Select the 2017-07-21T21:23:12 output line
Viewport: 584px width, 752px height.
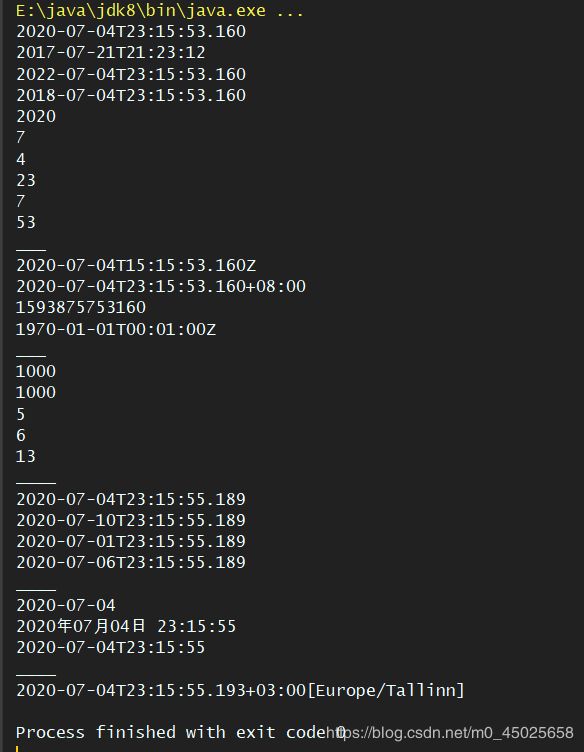(x=111, y=52)
